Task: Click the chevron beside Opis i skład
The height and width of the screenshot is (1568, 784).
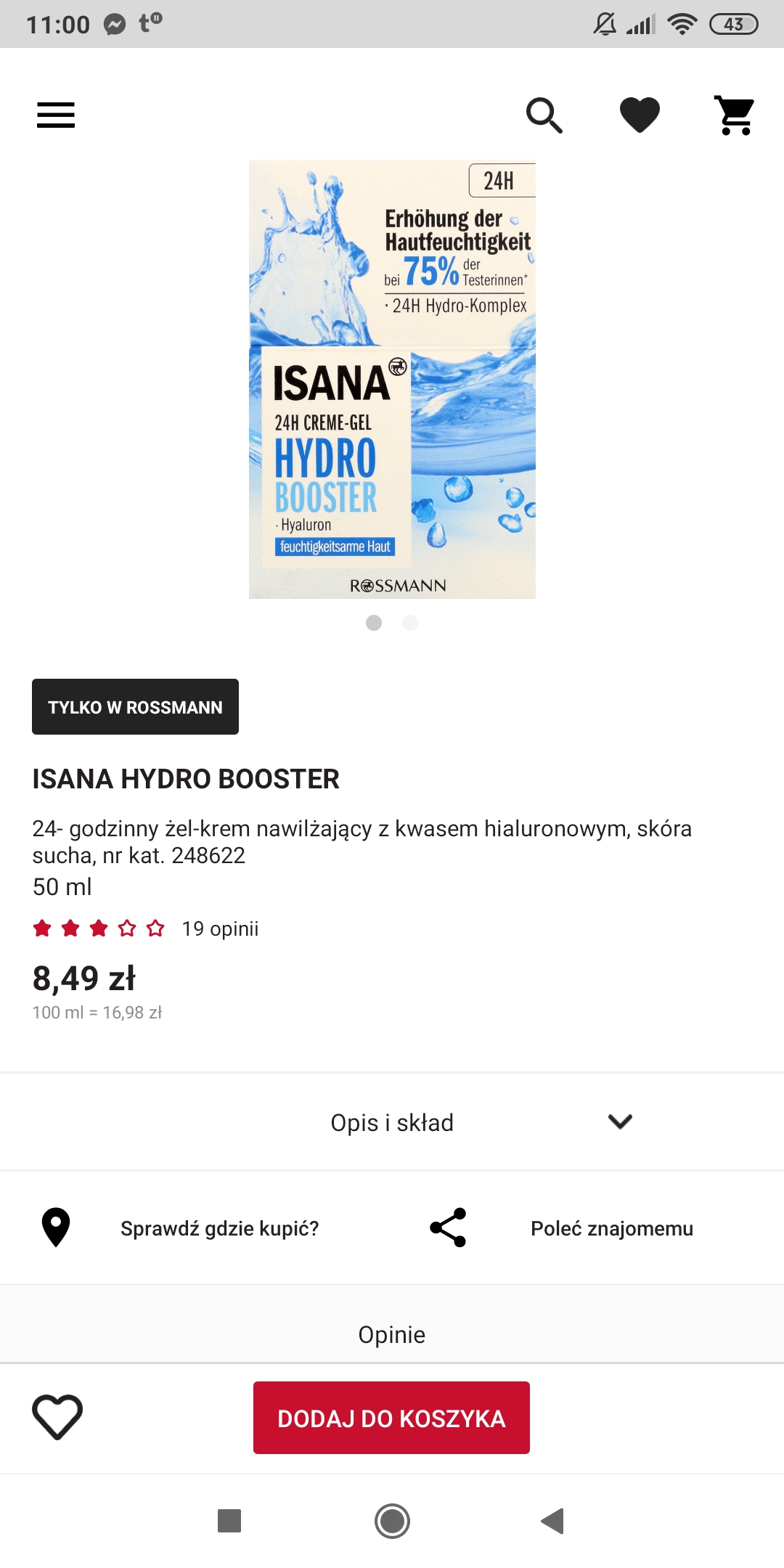Action: 620,1122
